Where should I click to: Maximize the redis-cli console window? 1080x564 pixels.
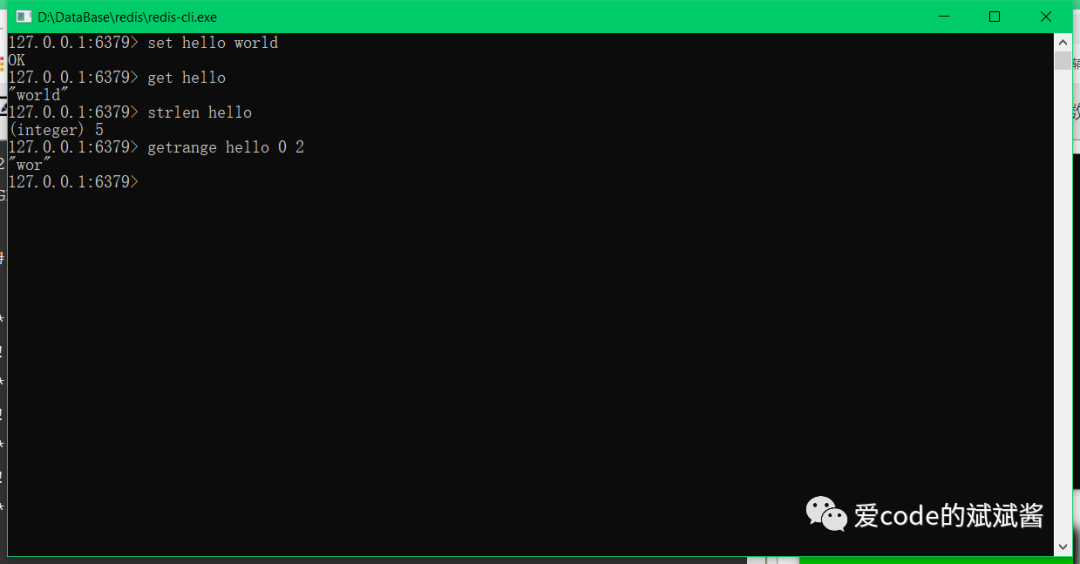click(995, 17)
